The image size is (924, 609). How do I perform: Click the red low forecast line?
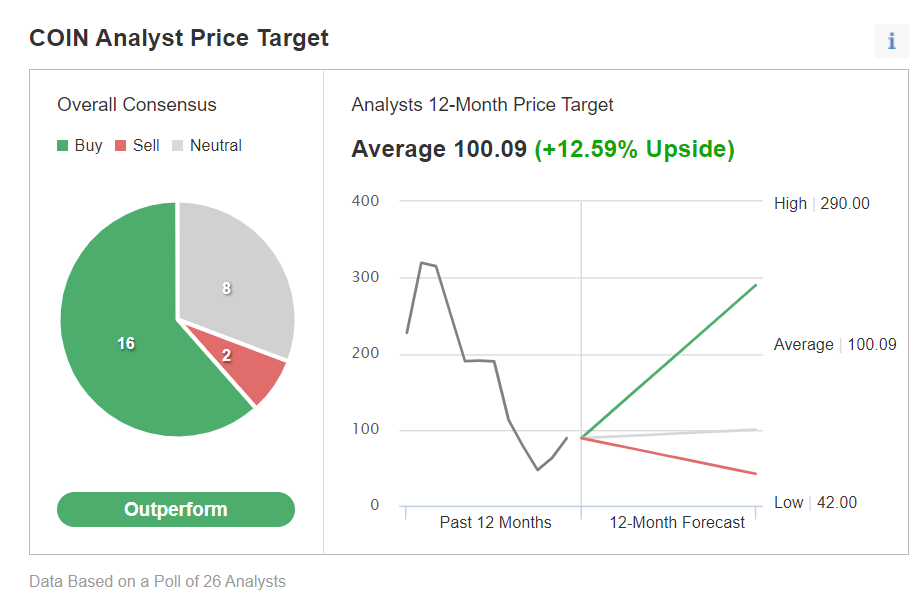click(x=670, y=456)
